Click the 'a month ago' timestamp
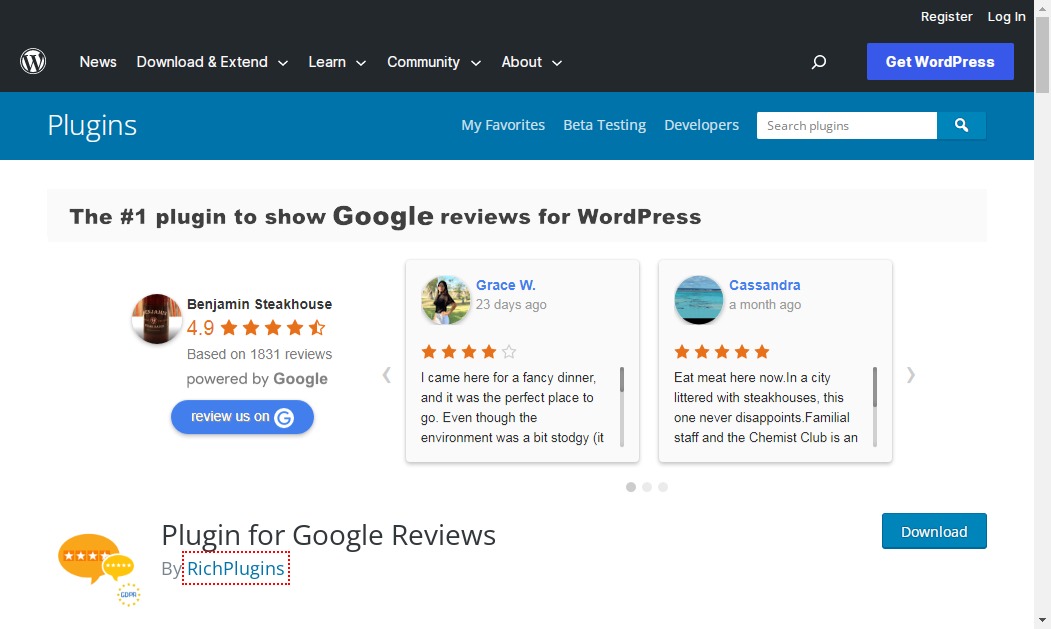The height and width of the screenshot is (629, 1051). (765, 304)
